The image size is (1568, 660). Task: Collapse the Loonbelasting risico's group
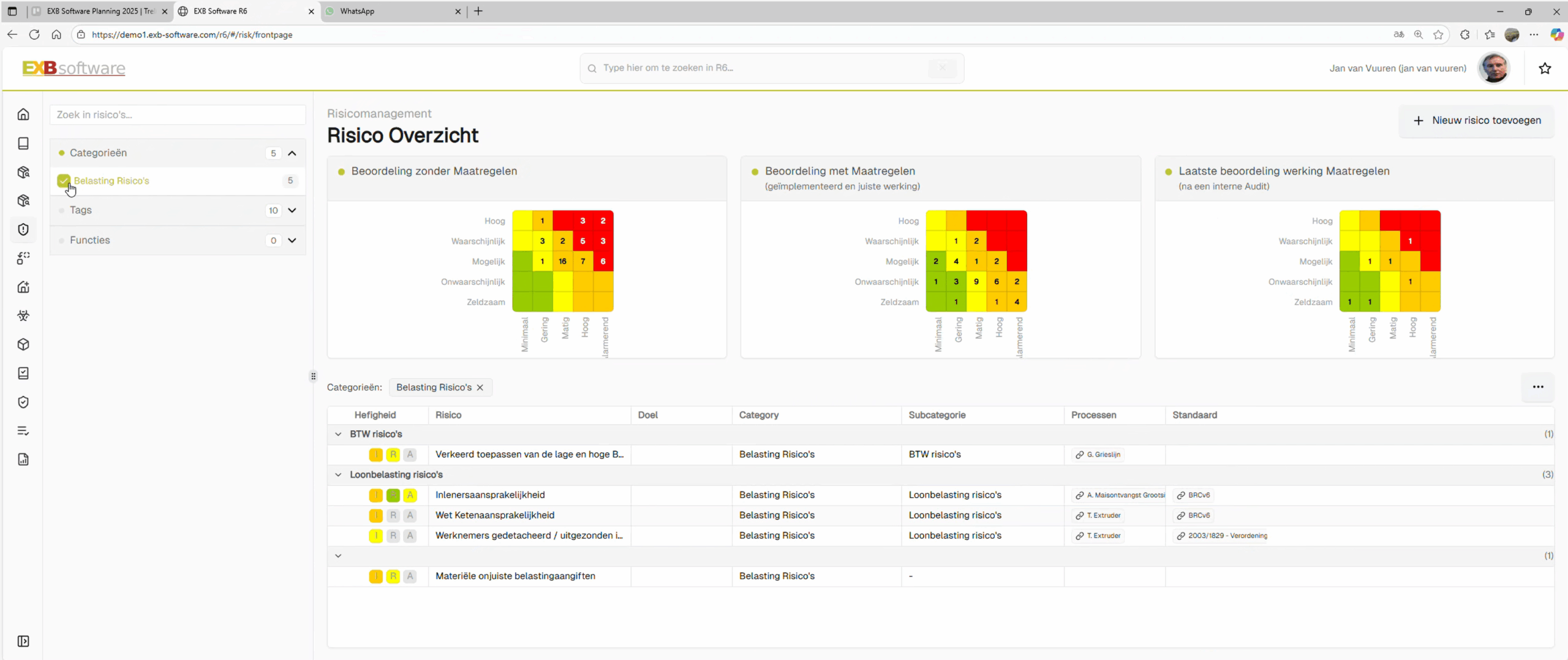pyautogui.click(x=338, y=474)
